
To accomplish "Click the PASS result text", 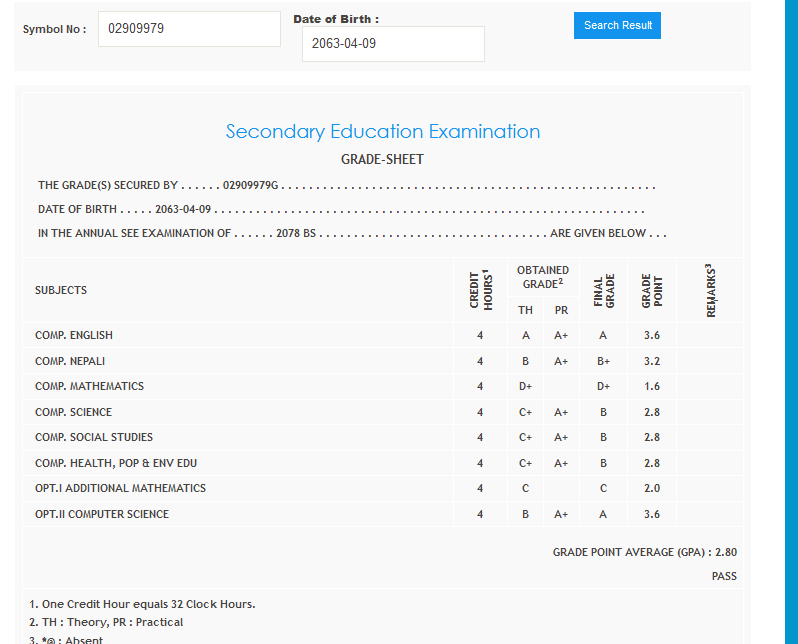I will pos(724,576).
